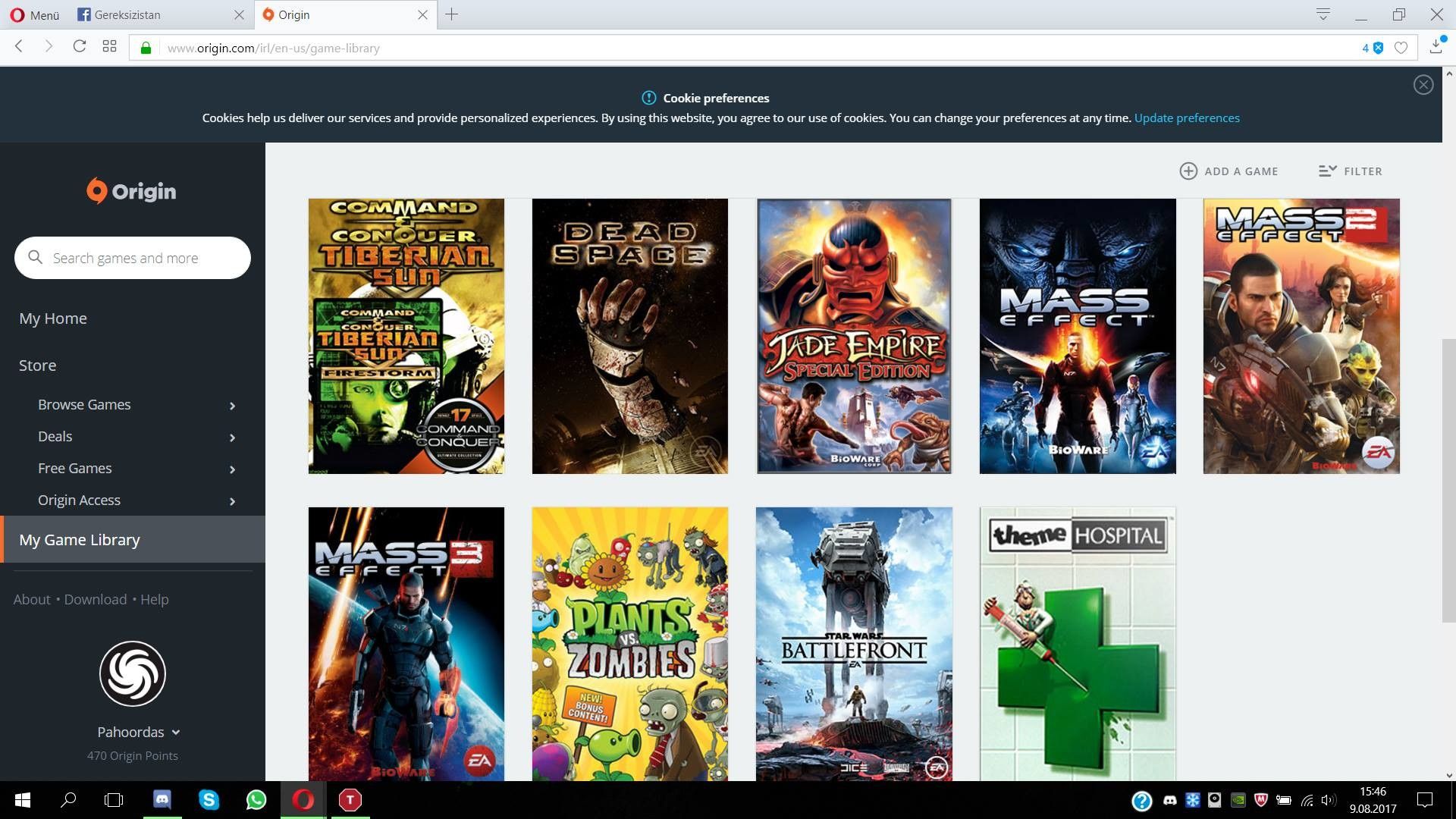The height and width of the screenshot is (819, 1456).
Task: Click the Search games and more field
Action: pyautogui.click(x=133, y=258)
